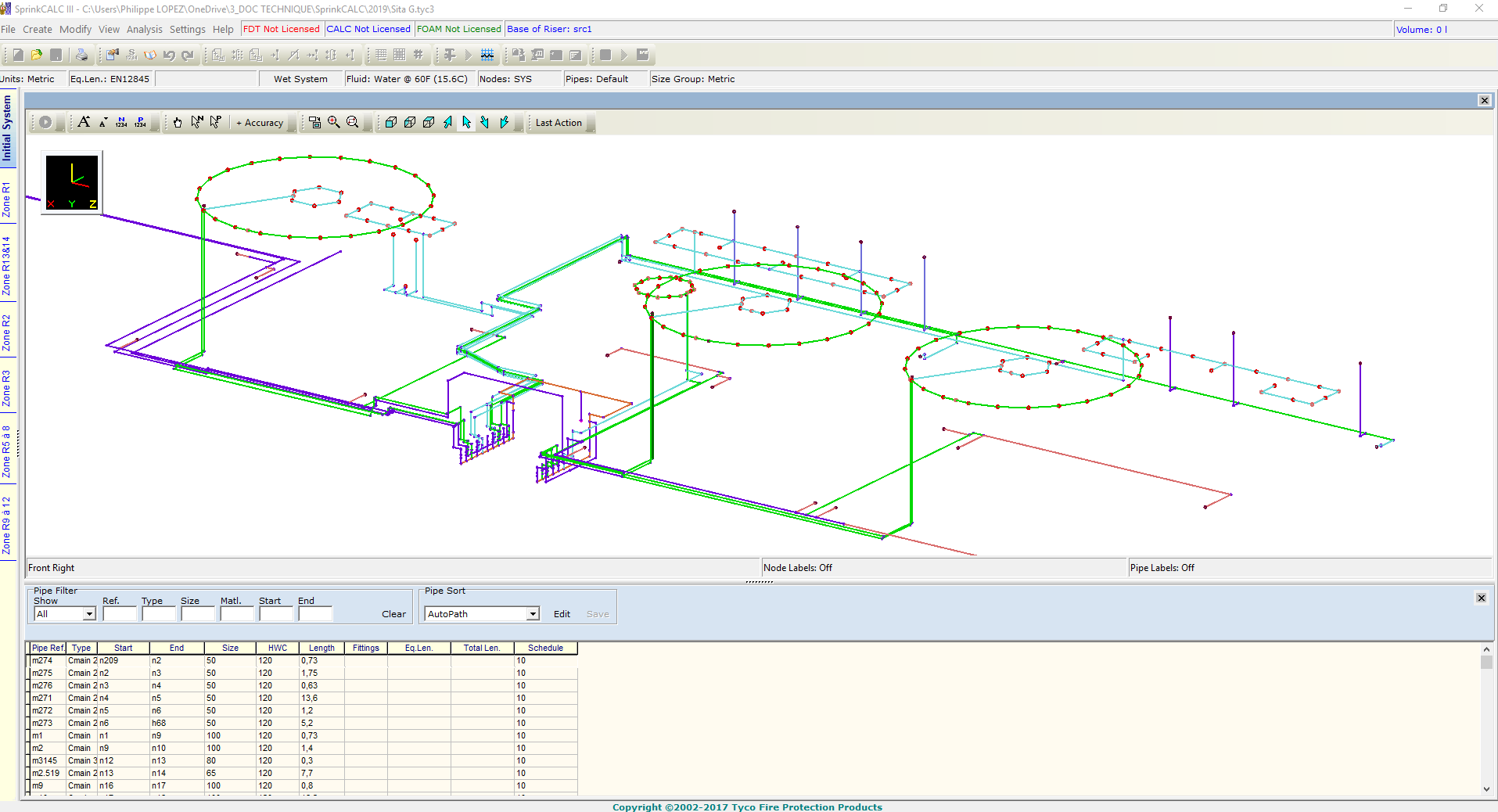Open the Analysis menu
This screenshot has width=1498, height=812.
(x=144, y=29)
